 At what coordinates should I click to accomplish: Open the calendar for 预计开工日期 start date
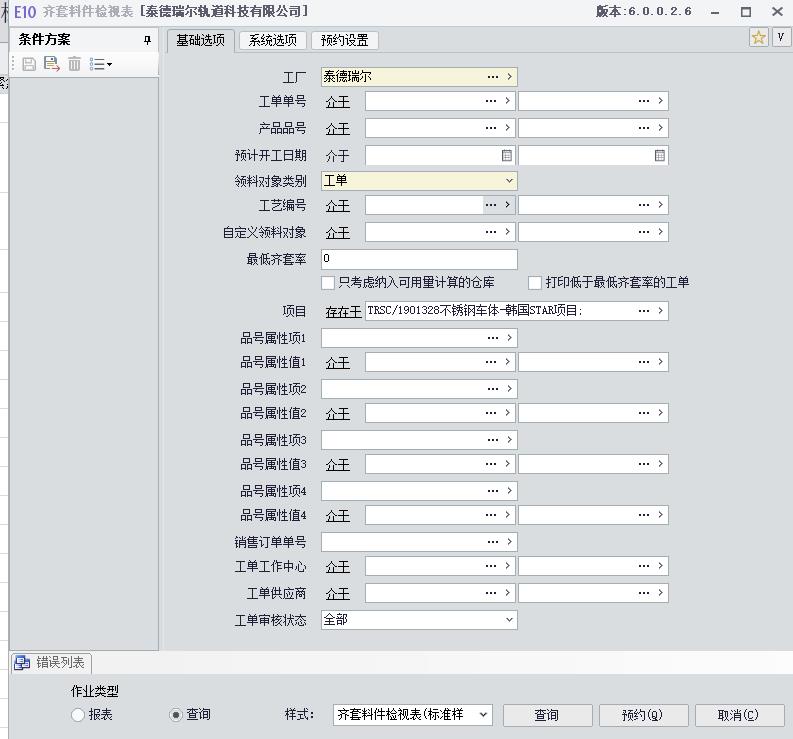[x=507, y=155]
